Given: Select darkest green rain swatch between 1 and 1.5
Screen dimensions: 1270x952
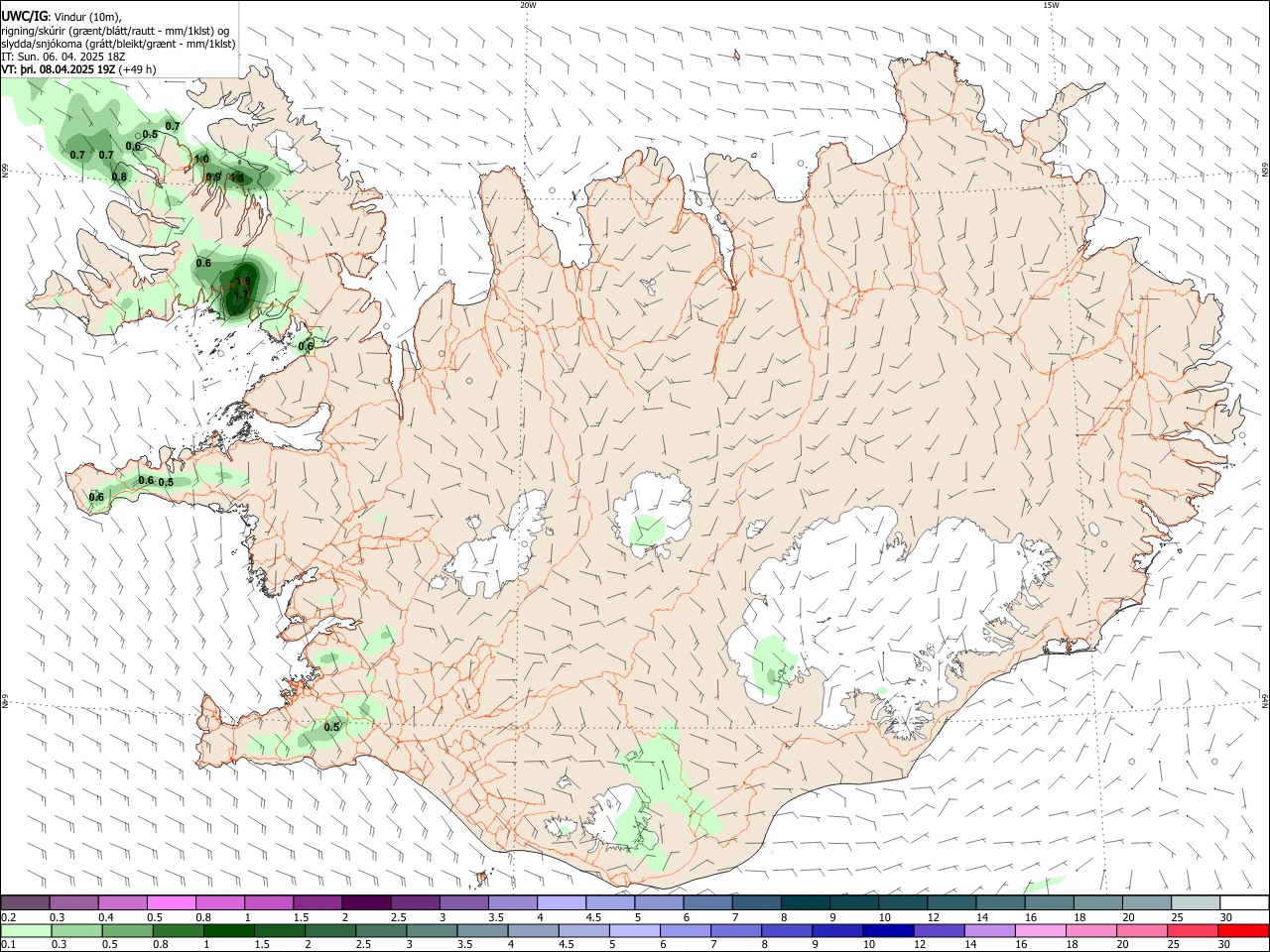Looking at the screenshot, I should tap(229, 931).
